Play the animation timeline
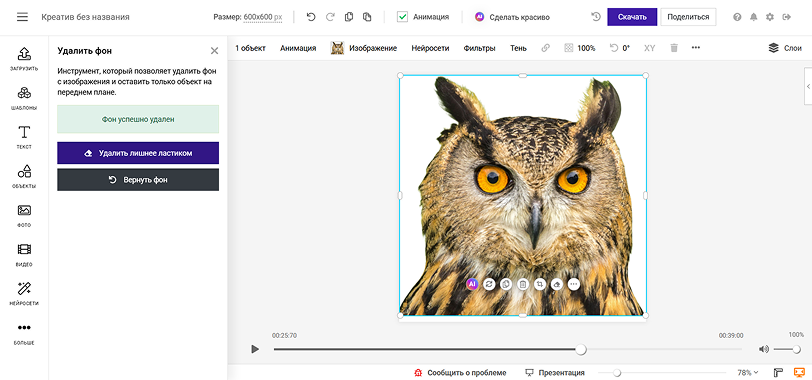The image size is (812, 380). 255,349
